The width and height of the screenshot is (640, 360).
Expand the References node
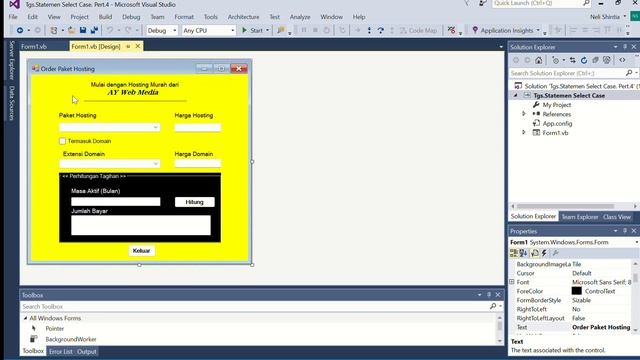(x=524, y=114)
